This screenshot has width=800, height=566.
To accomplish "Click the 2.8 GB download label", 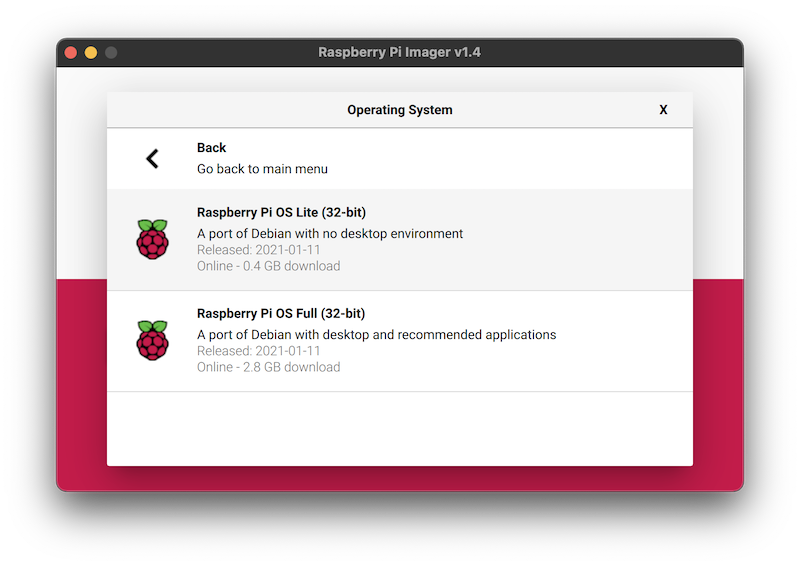I will pos(268,367).
